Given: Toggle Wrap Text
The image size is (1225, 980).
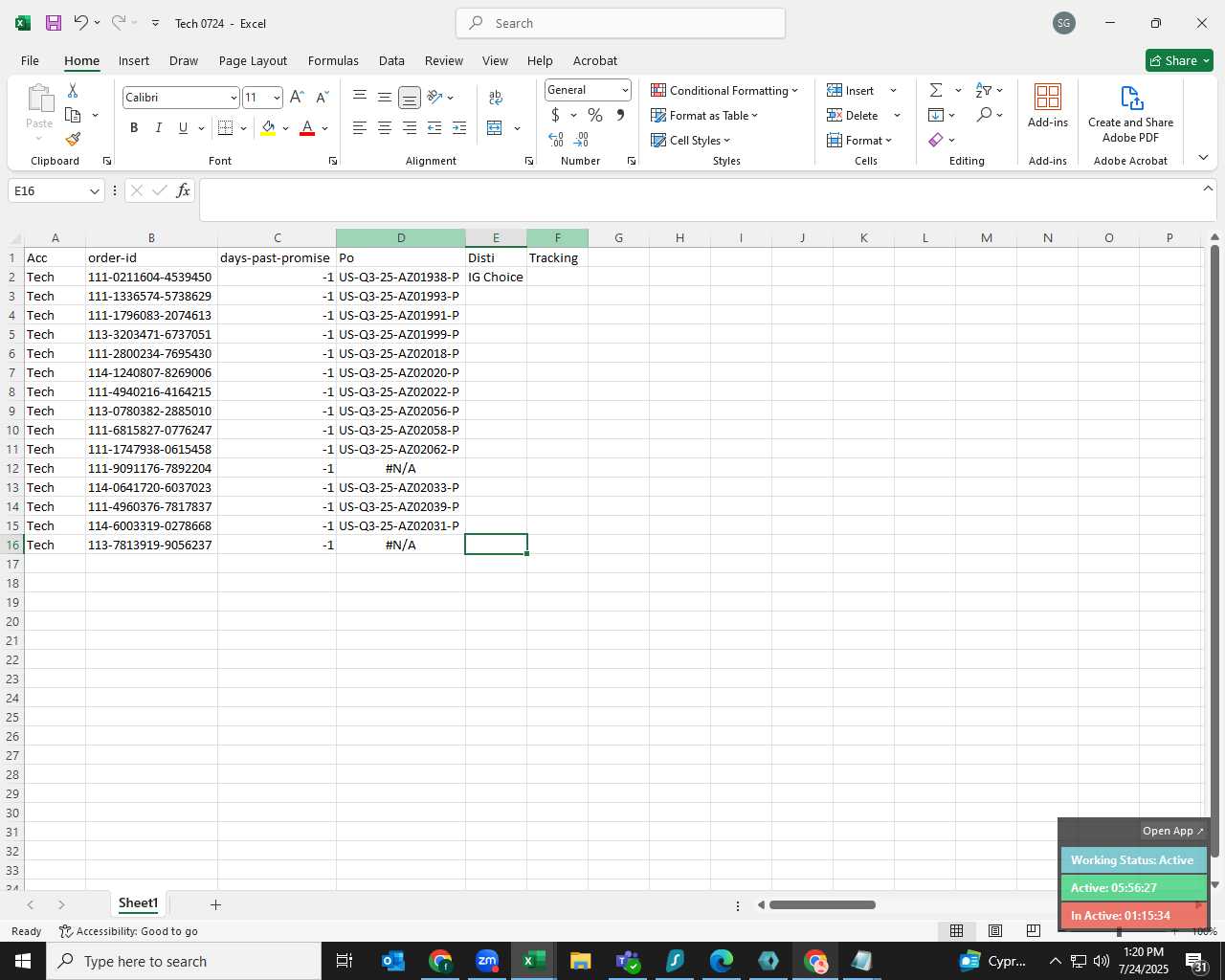Looking at the screenshot, I should pos(495,97).
